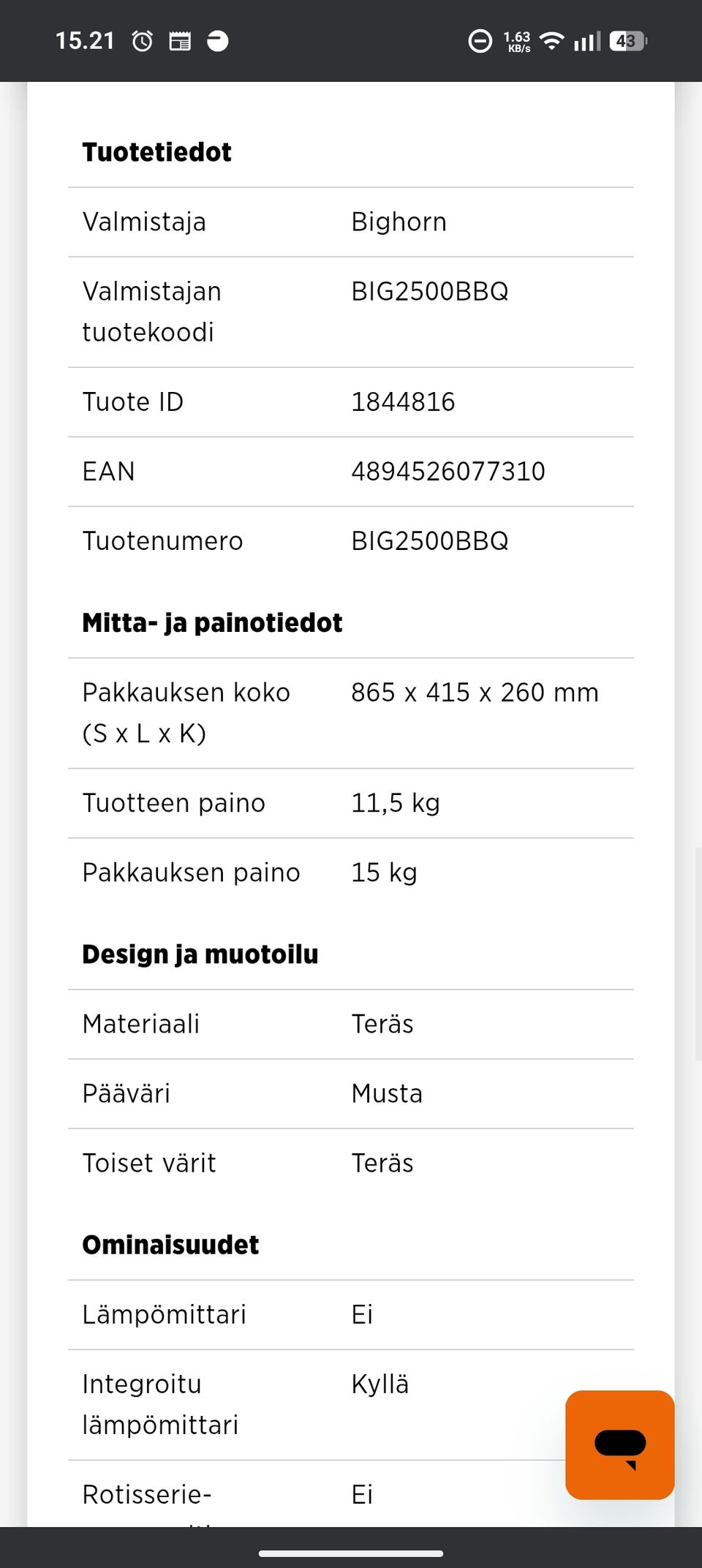Tap the package size 865 x 415 x 260 mm
Viewport: 702px width, 1568px height.
coord(475,693)
